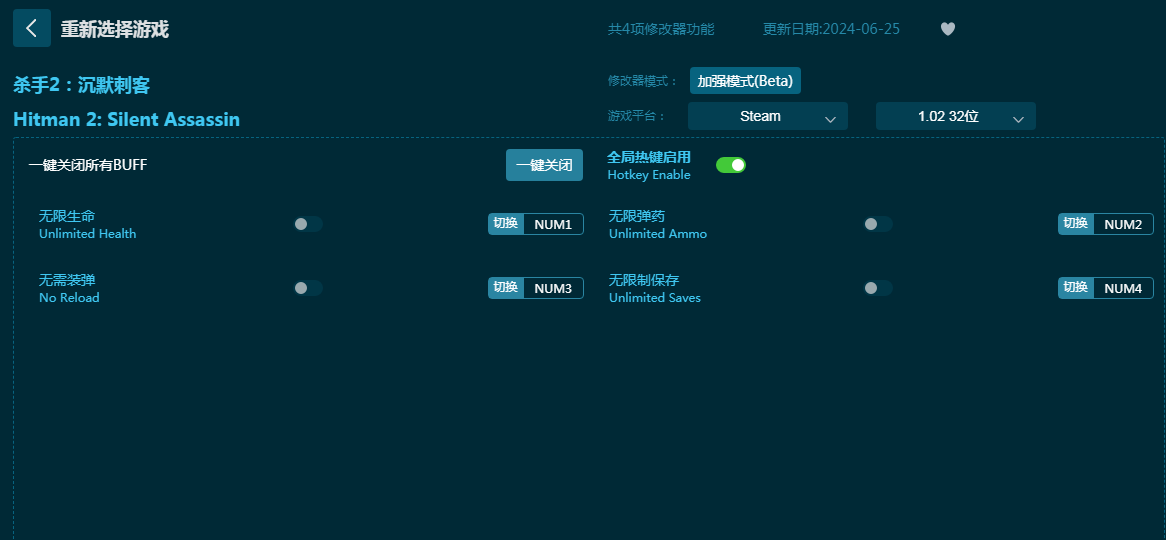Select the 加强模式(Beta) mode button
Screen dimensions: 1166x540
(745, 81)
